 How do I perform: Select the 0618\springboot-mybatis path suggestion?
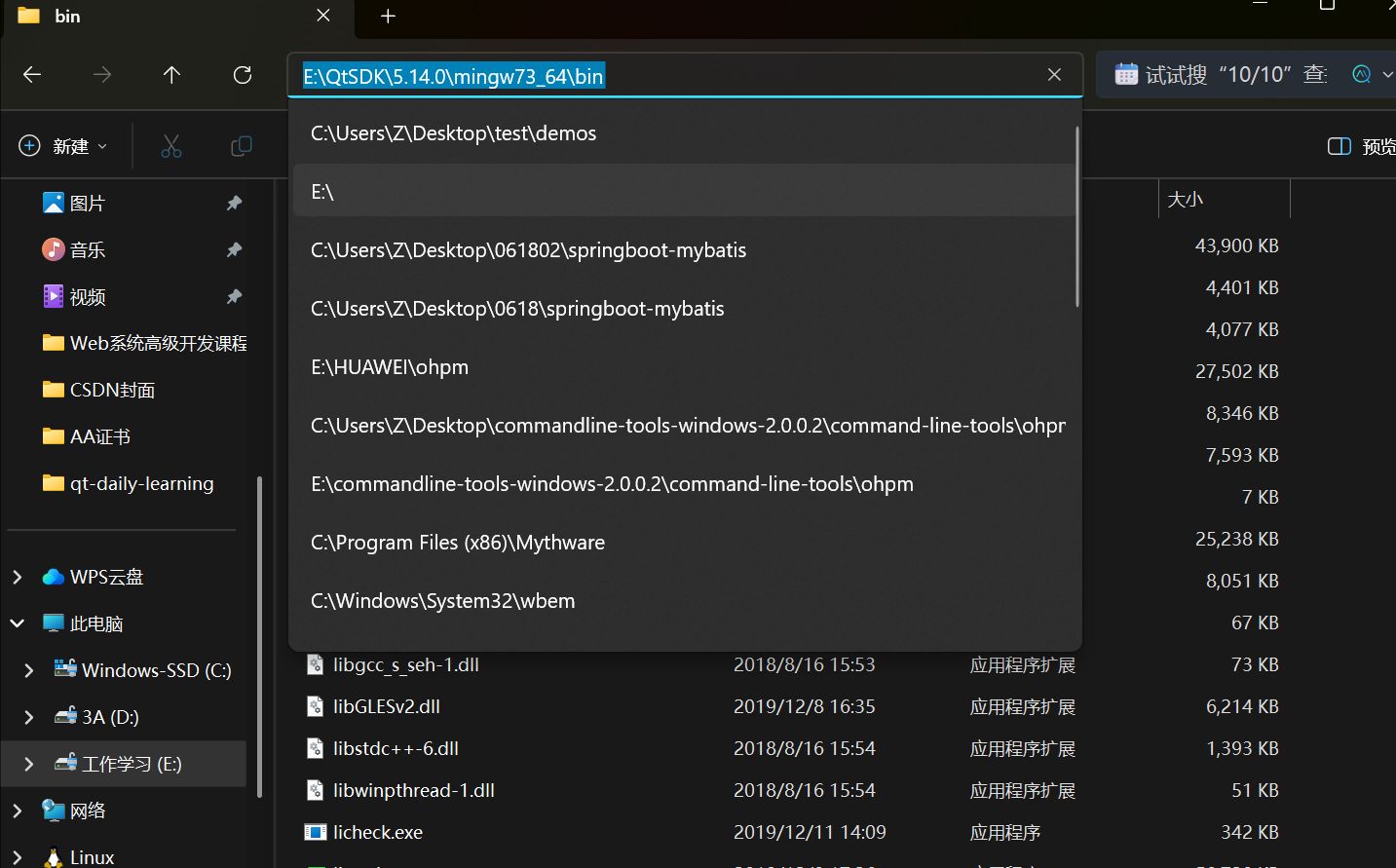tap(684, 309)
